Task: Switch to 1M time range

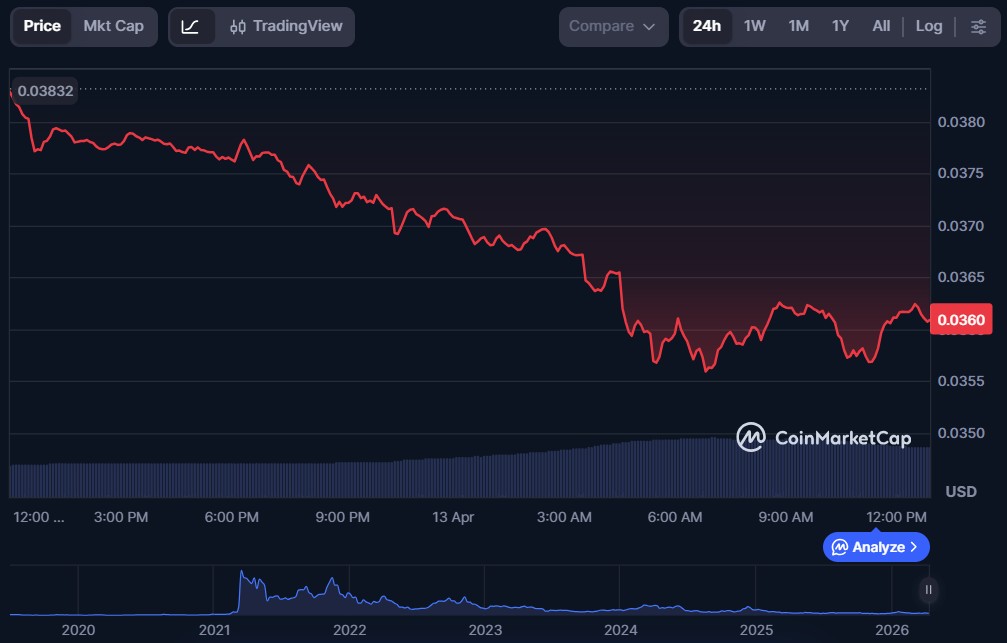Action: (798, 26)
